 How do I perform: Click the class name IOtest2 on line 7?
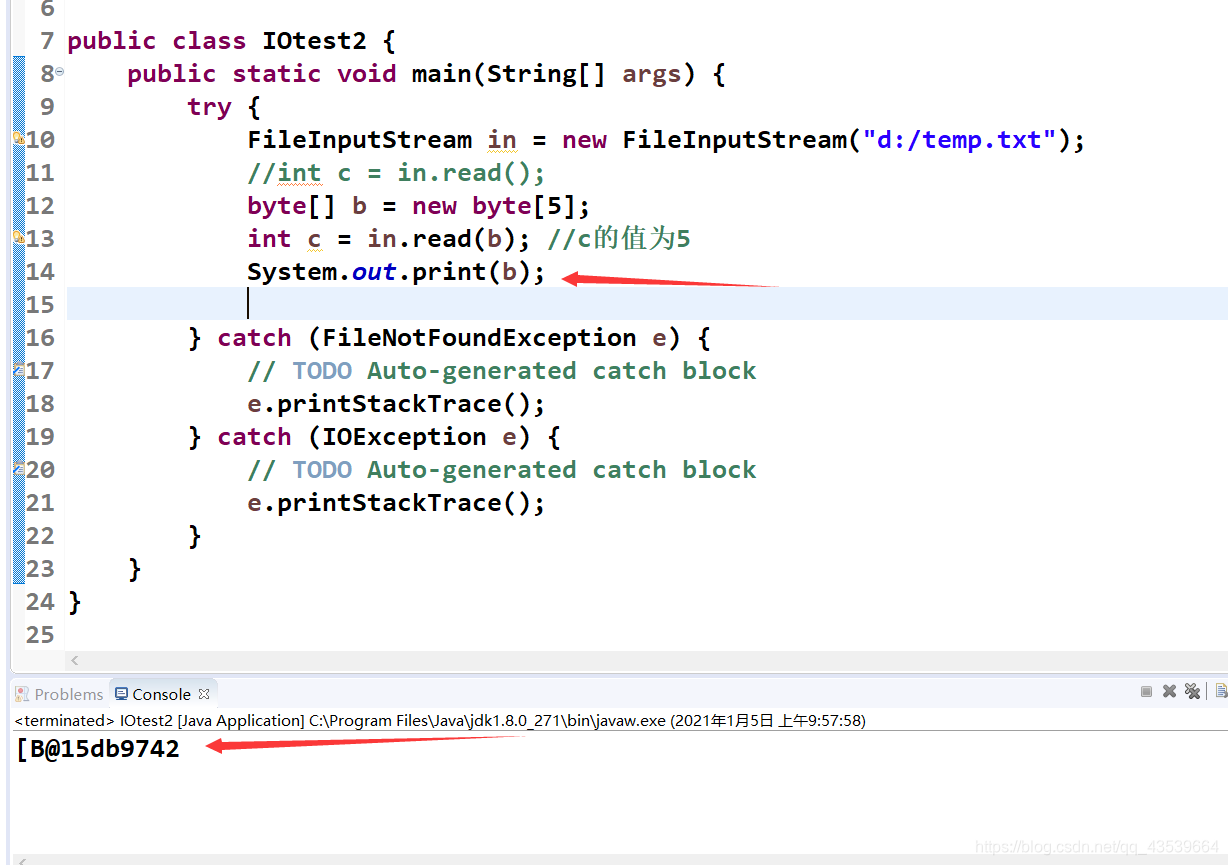[314, 41]
